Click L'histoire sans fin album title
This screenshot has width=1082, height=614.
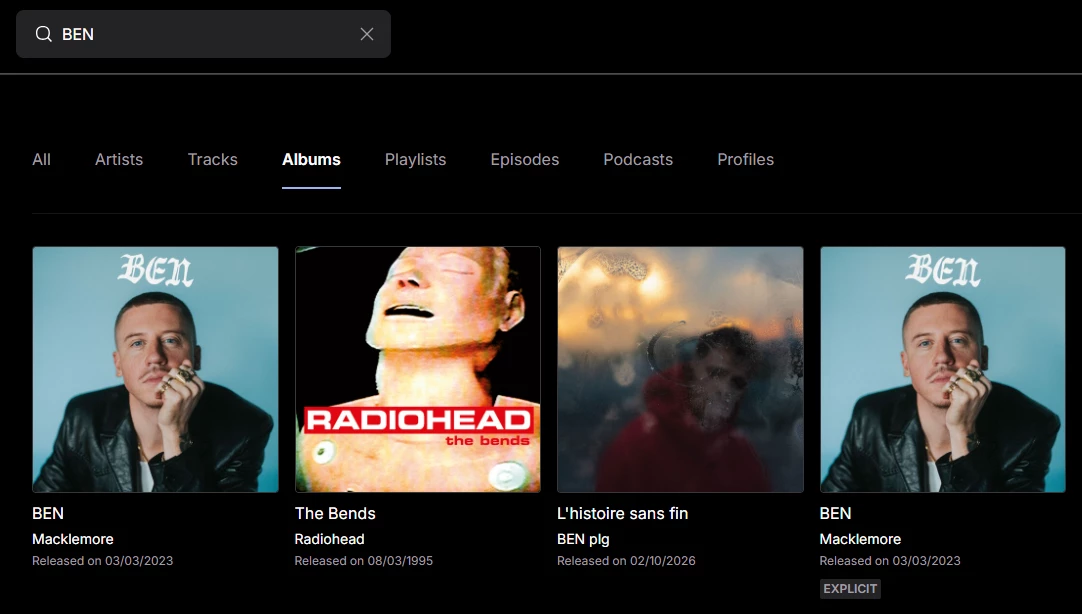coord(622,513)
